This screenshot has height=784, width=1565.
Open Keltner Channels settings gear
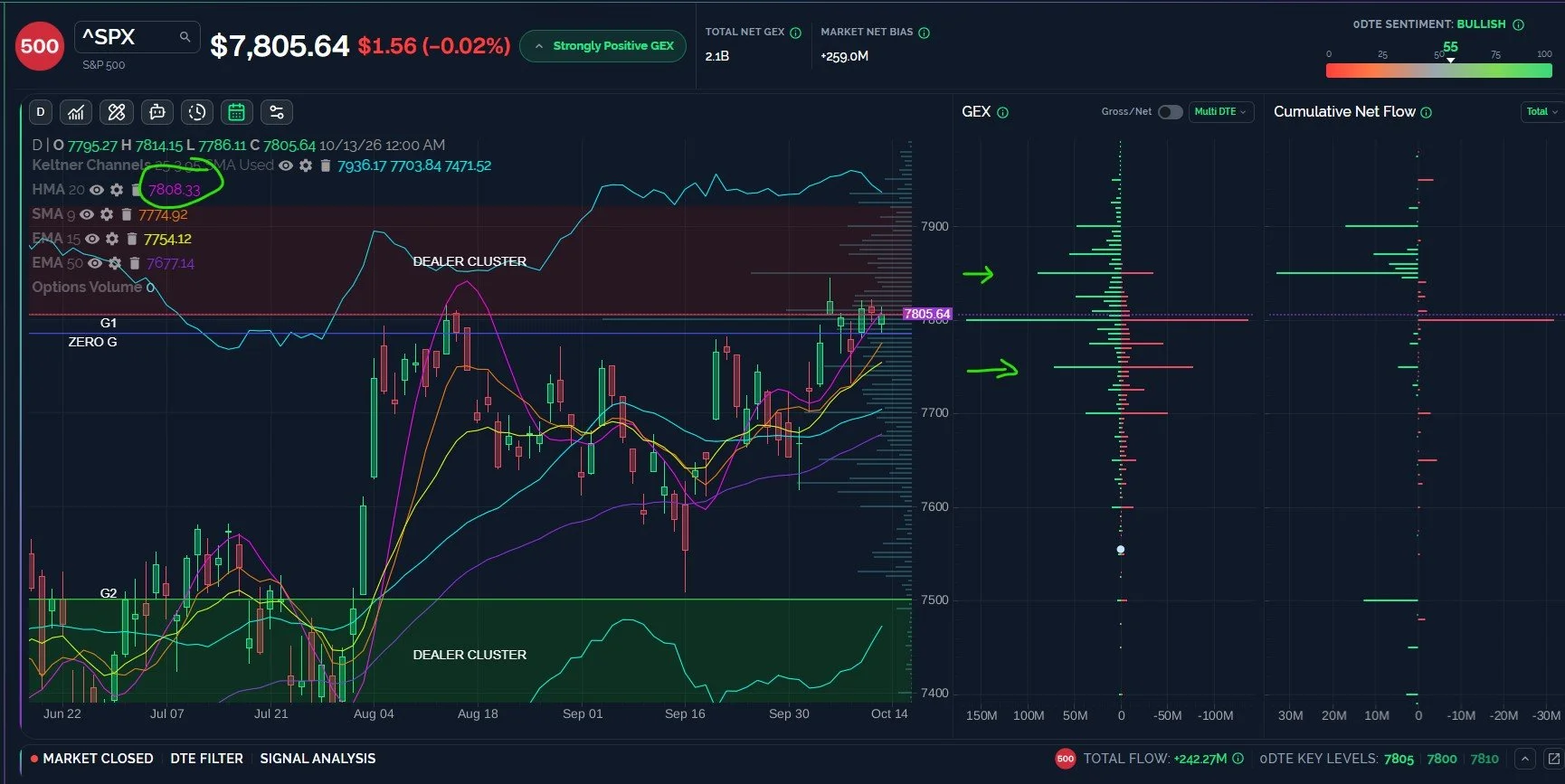(x=306, y=165)
